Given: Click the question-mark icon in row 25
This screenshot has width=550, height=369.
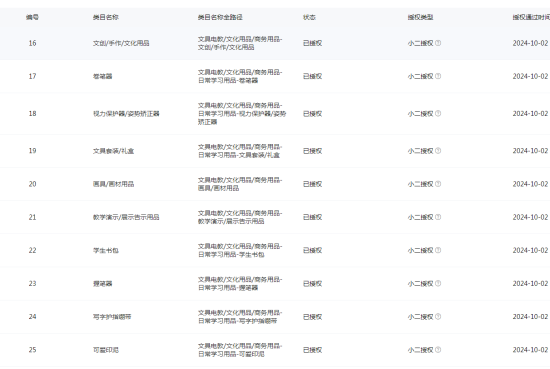Looking at the screenshot, I should [438, 350].
